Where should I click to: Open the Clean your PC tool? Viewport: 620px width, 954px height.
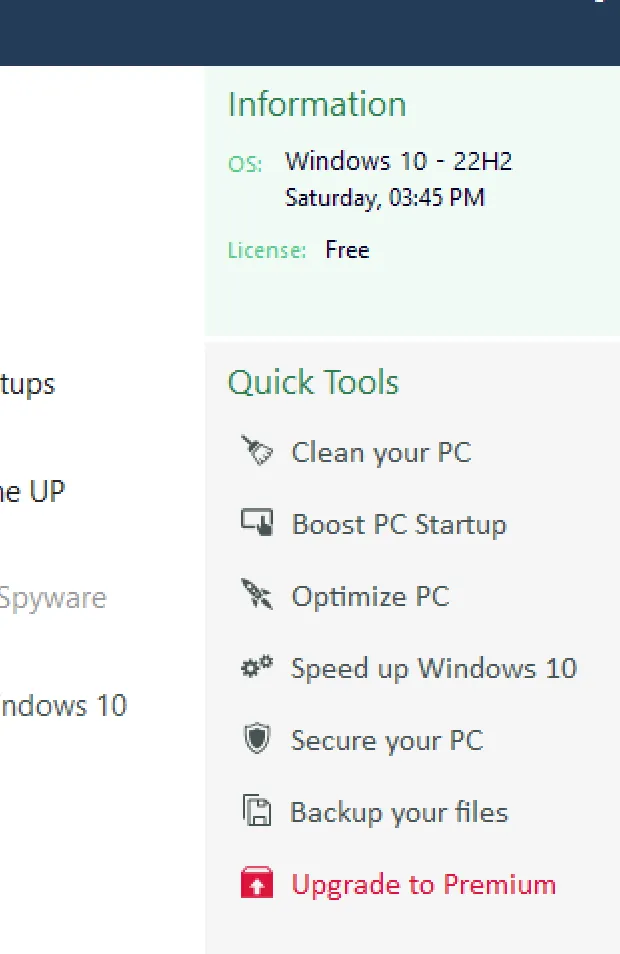coord(381,453)
